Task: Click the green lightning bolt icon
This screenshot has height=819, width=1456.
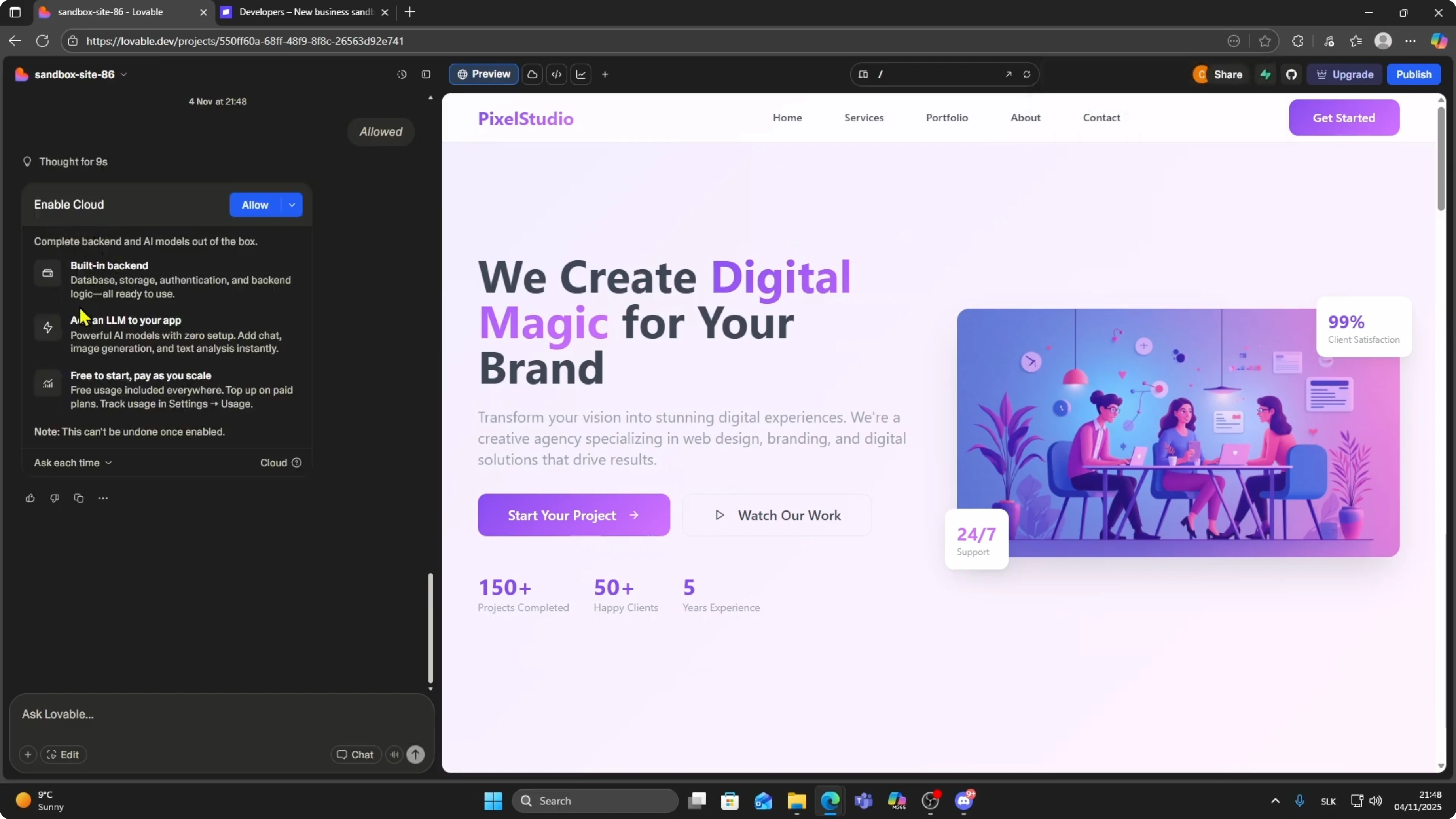Action: [x=1266, y=74]
